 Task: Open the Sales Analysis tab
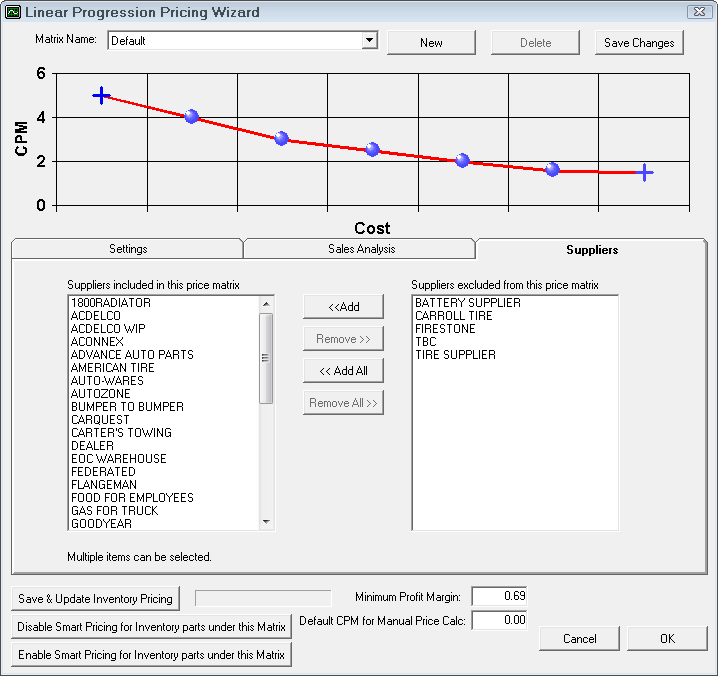point(360,249)
